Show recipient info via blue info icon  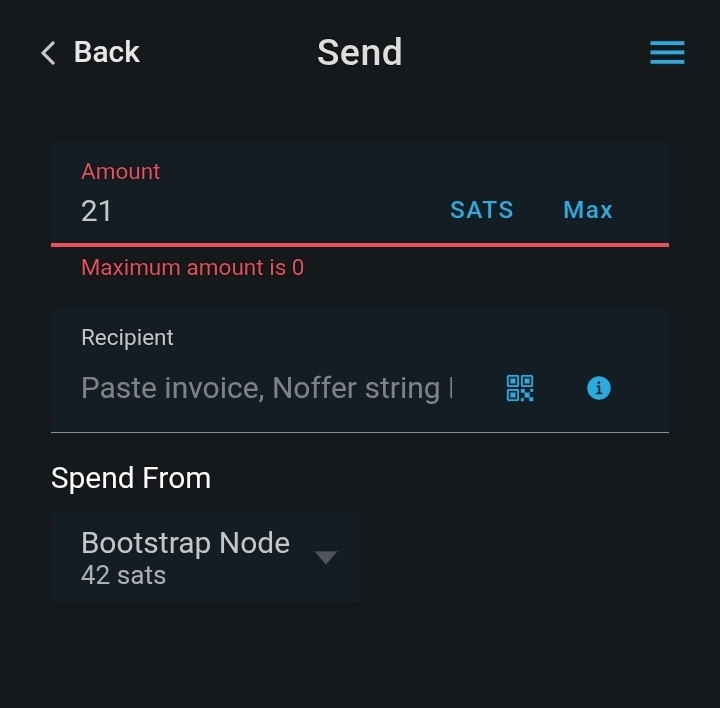598,388
